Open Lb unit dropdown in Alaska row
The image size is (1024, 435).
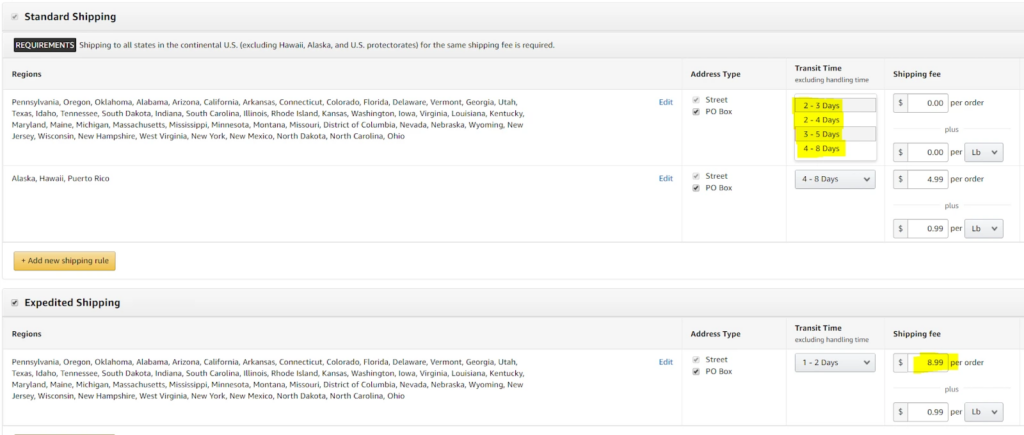[983, 228]
